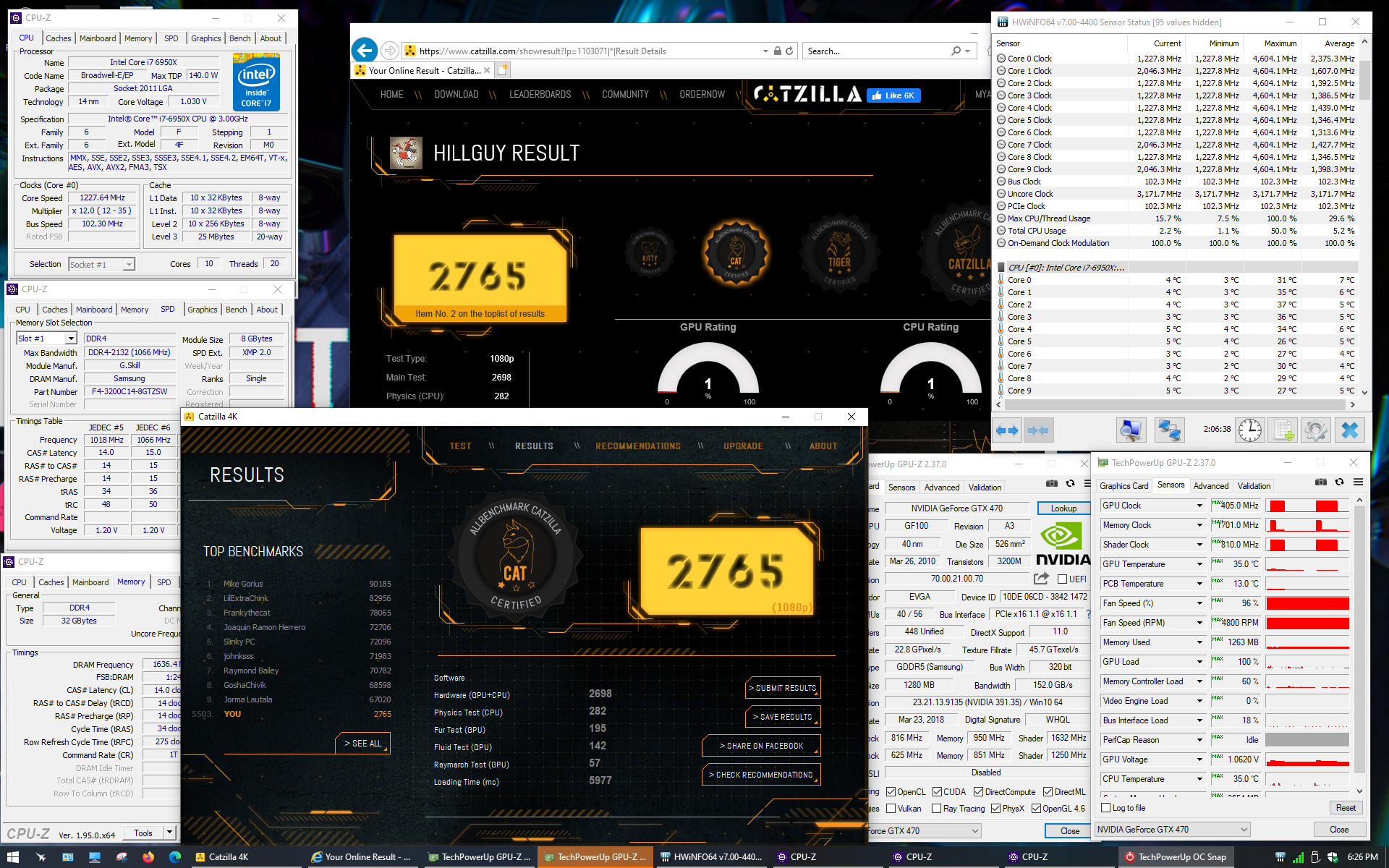Open GPU selection dropdown in GPU-Z Sensors window
This screenshot has width=1389, height=868.
1172,830
